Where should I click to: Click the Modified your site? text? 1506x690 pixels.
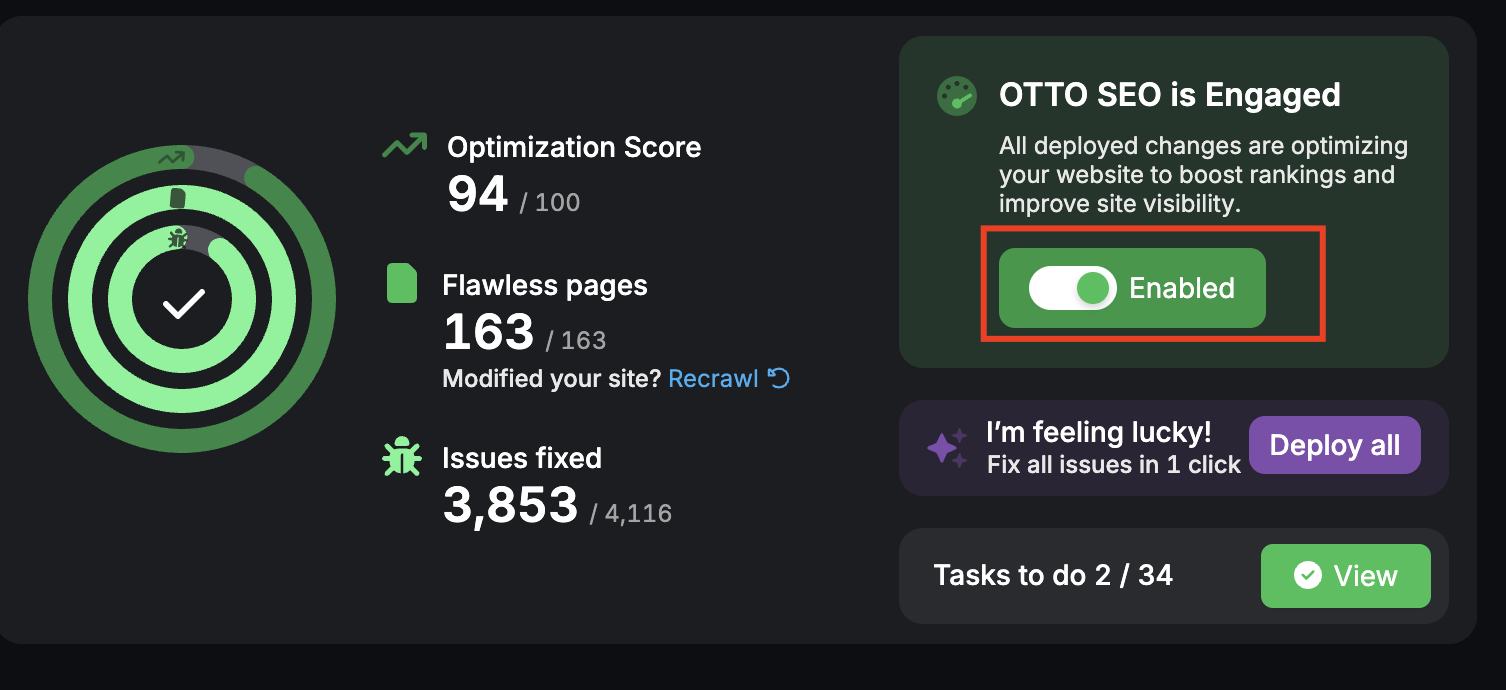pyautogui.click(x=552, y=379)
